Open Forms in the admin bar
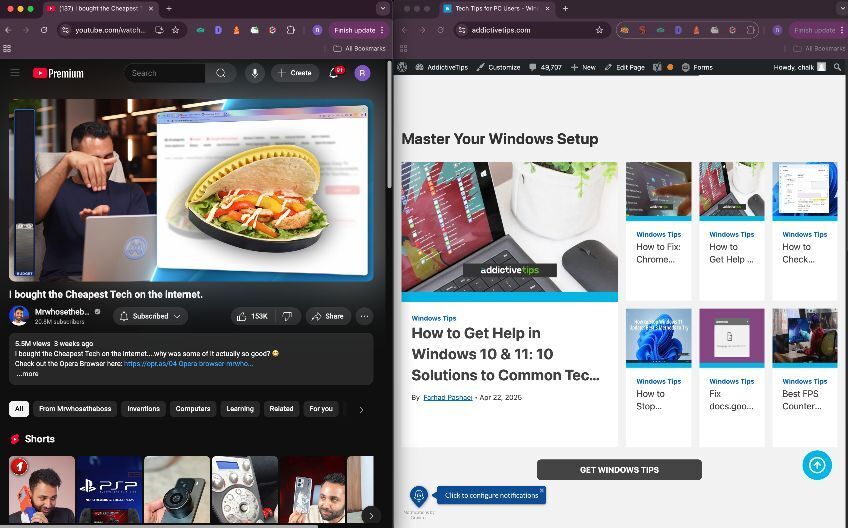This screenshot has height=528, width=848. [x=697, y=67]
